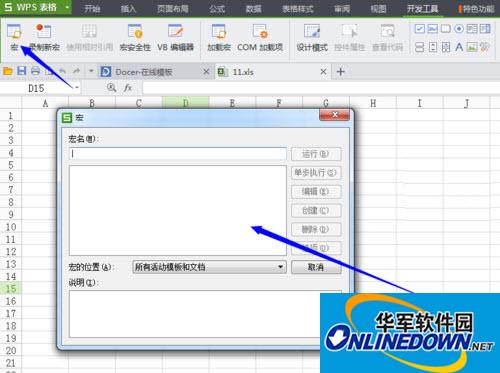The image size is (500, 373).
Task: Open COM 加载项 add-ins
Action: (260, 37)
